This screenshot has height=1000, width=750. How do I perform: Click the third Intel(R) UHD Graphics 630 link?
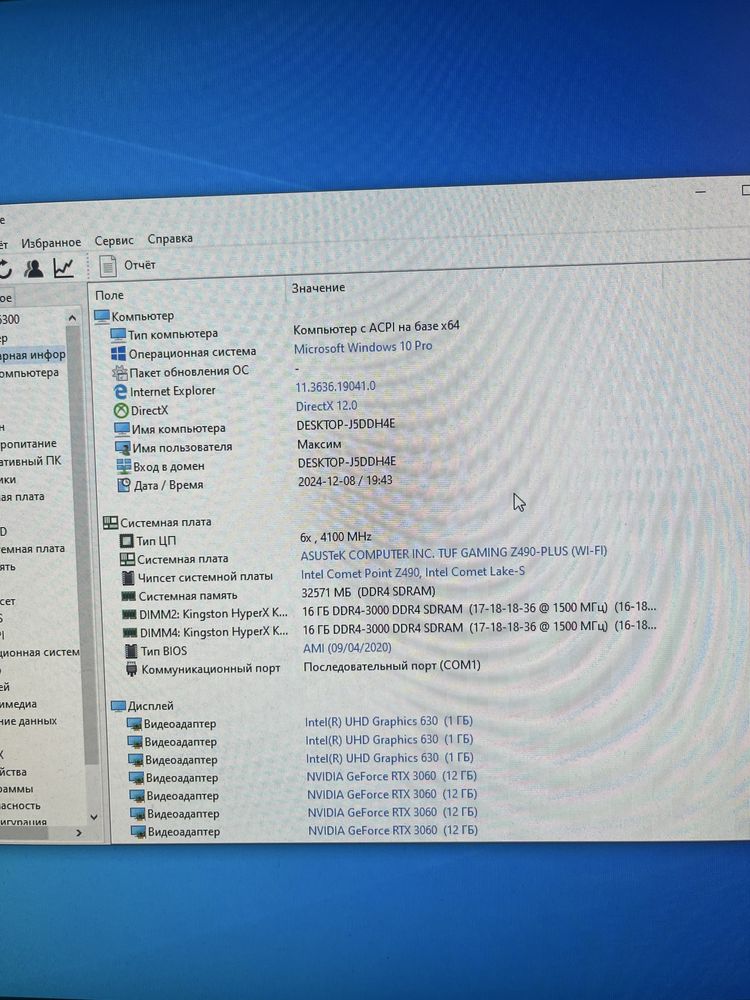coord(390,758)
